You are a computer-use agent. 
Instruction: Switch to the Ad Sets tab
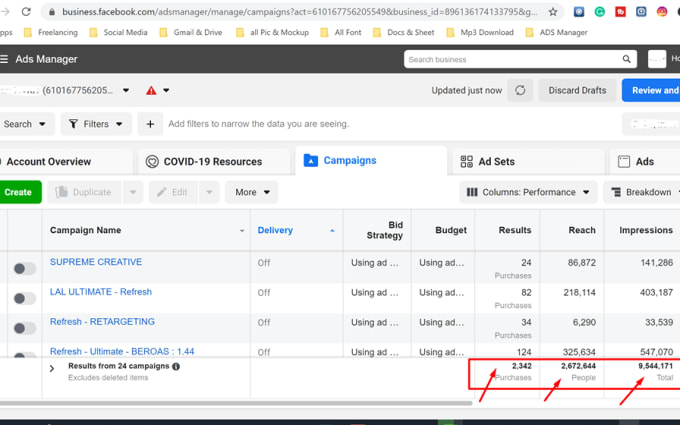(x=528, y=162)
